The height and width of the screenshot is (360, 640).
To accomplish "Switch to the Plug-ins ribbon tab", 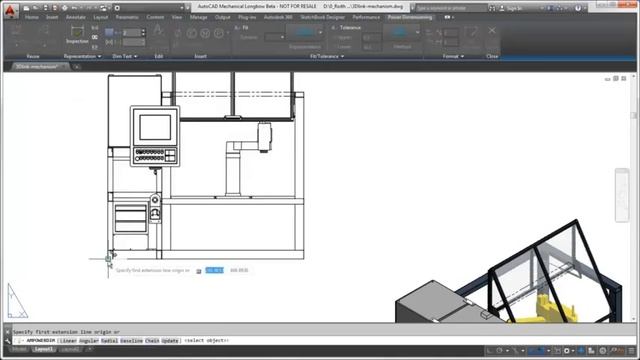I will click(247, 17).
